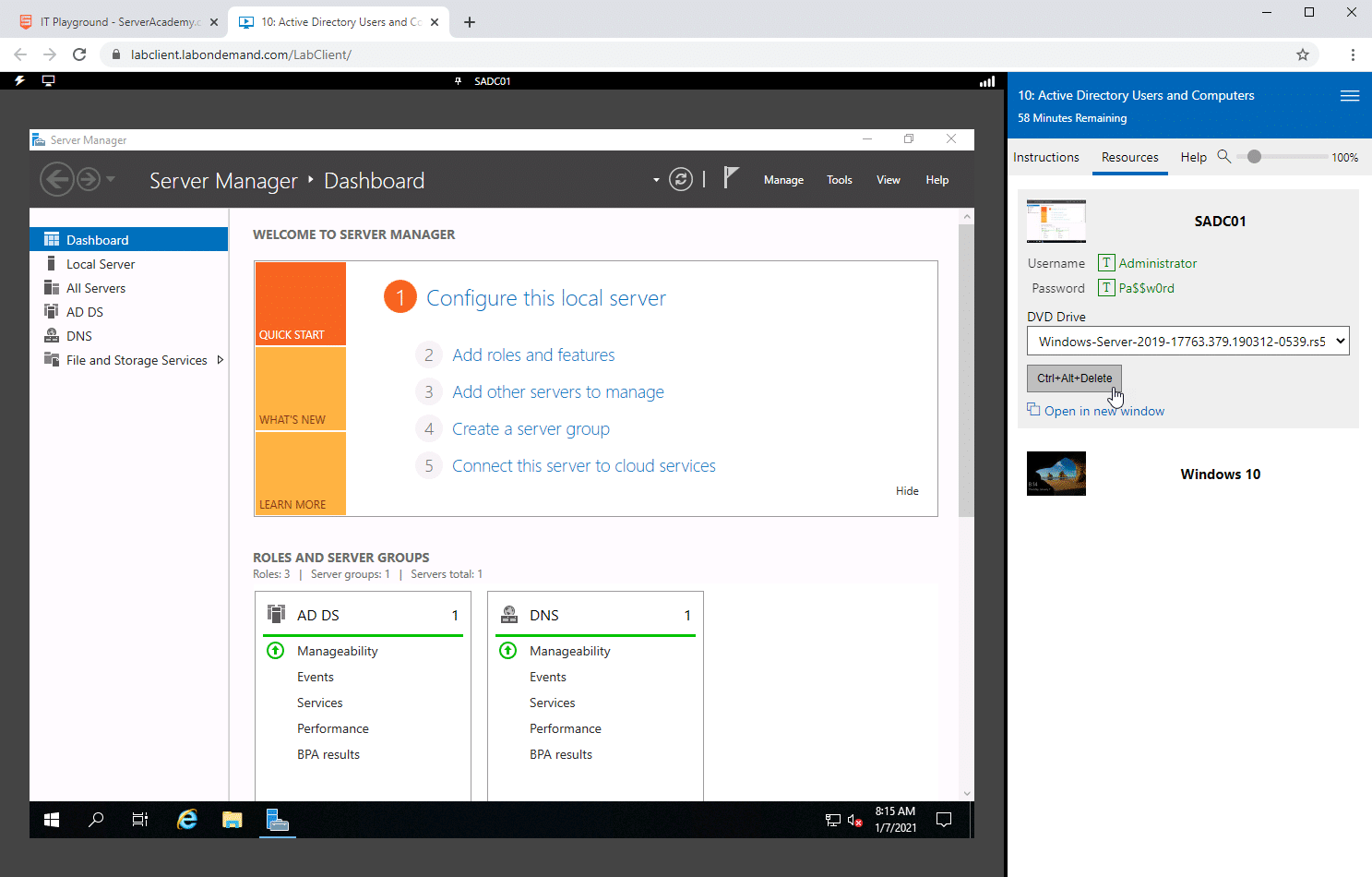This screenshot has height=877, width=1372.
Task: Click the Server Manager back arrow
Action: pyautogui.click(x=57, y=179)
